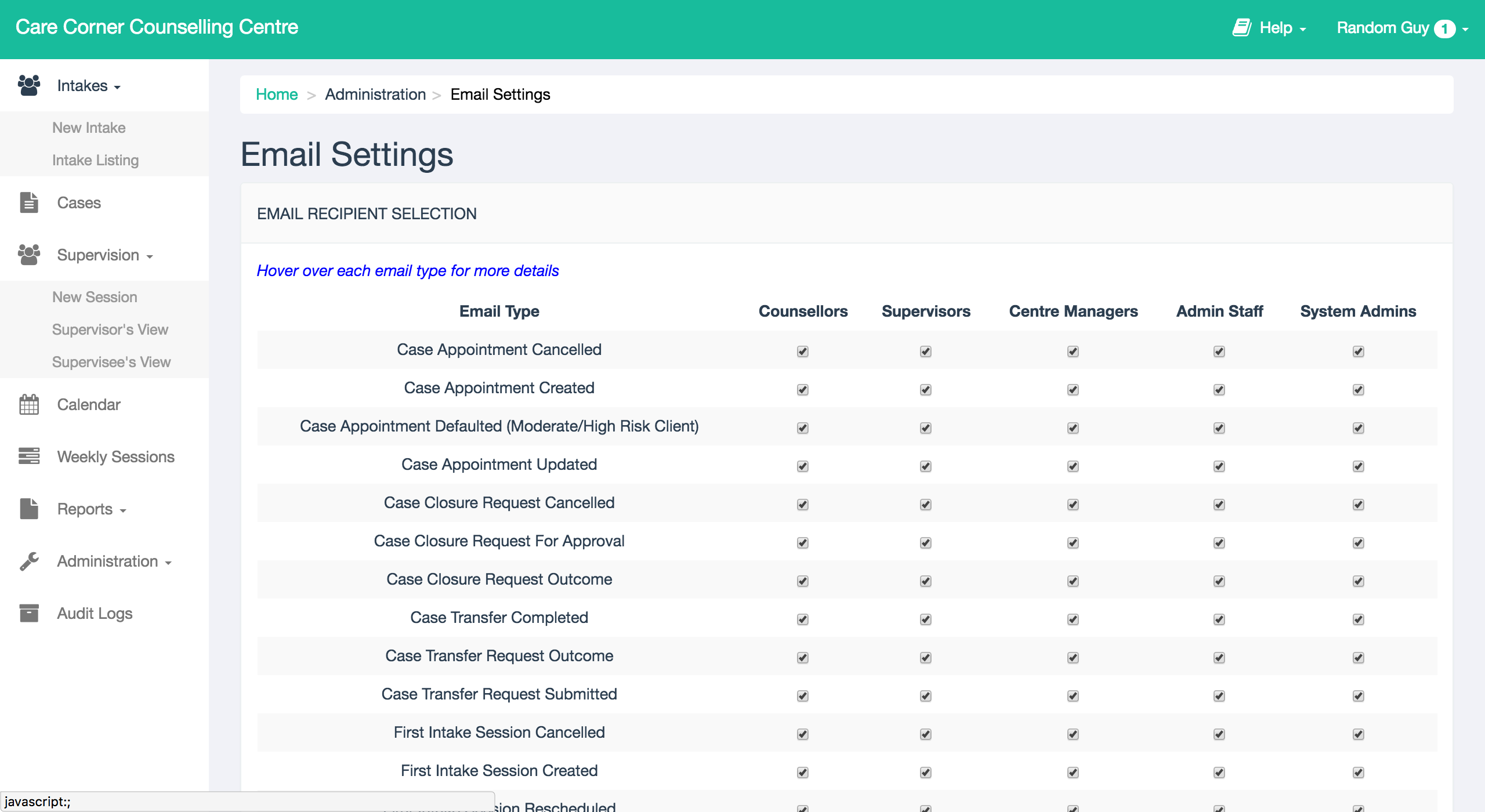Go to Cases in the sidebar

(79, 202)
